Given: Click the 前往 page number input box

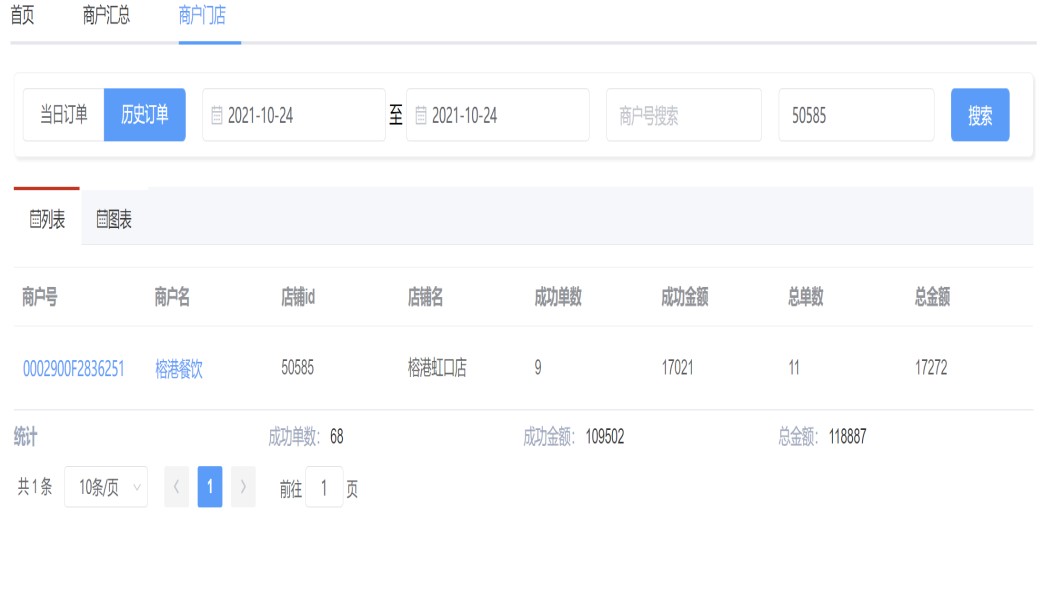Looking at the screenshot, I should click(324, 488).
